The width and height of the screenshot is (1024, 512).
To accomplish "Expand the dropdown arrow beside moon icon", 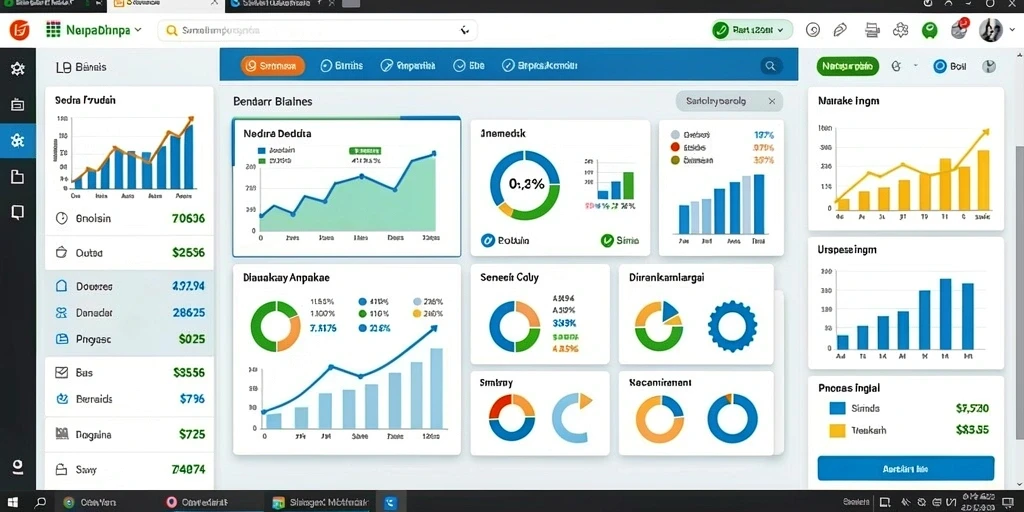I will pos(915,66).
